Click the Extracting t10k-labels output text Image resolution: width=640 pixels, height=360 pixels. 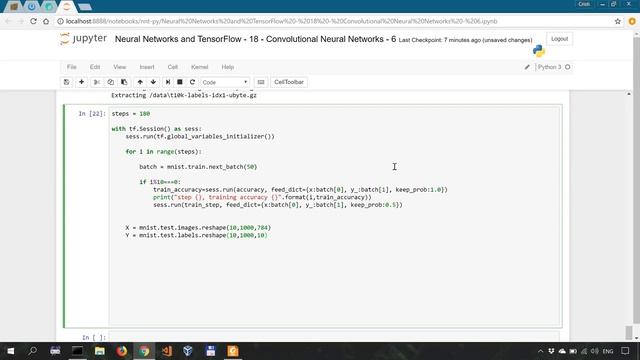(184, 95)
